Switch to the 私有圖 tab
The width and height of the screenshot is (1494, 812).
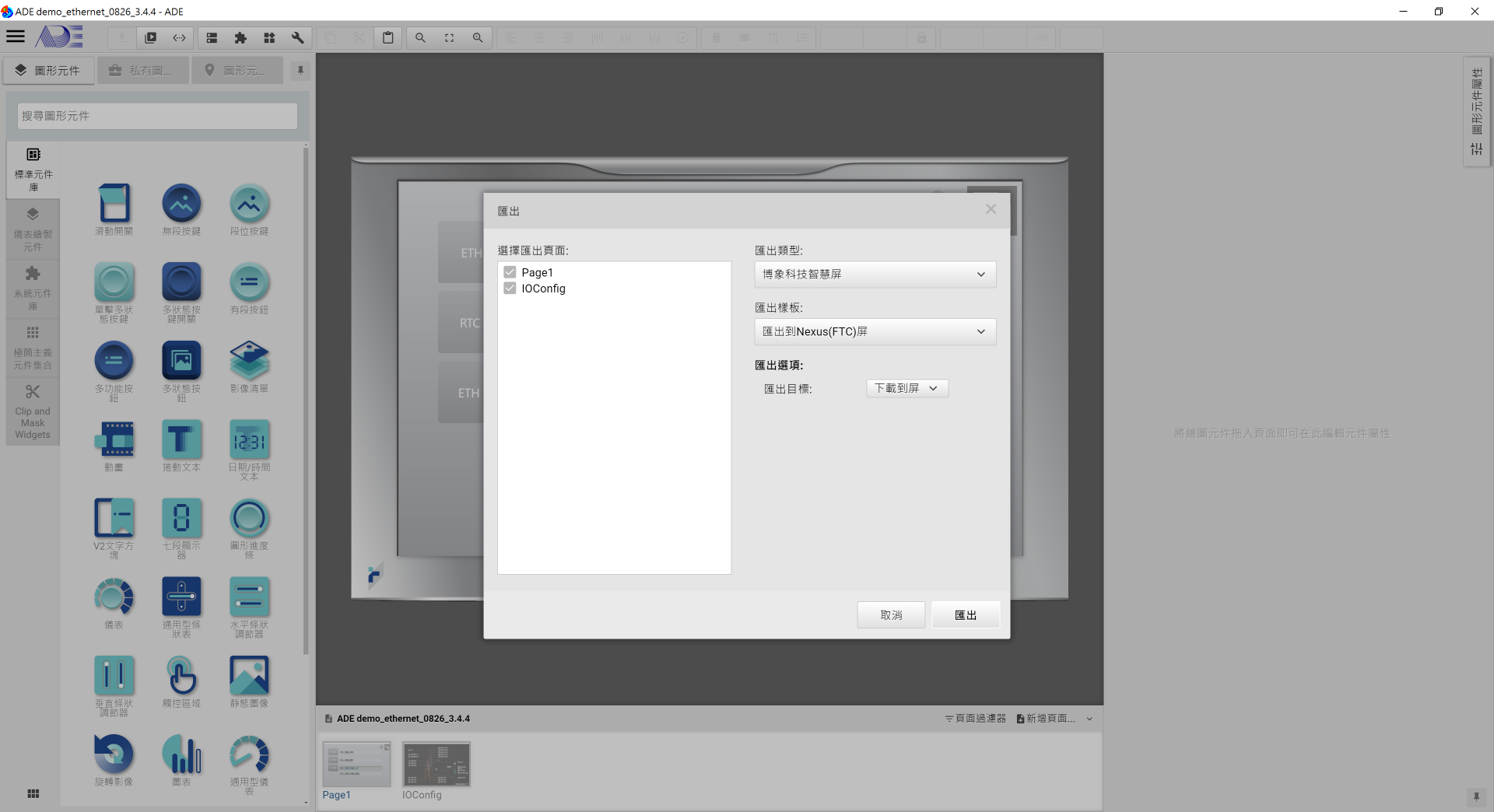[x=143, y=71]
